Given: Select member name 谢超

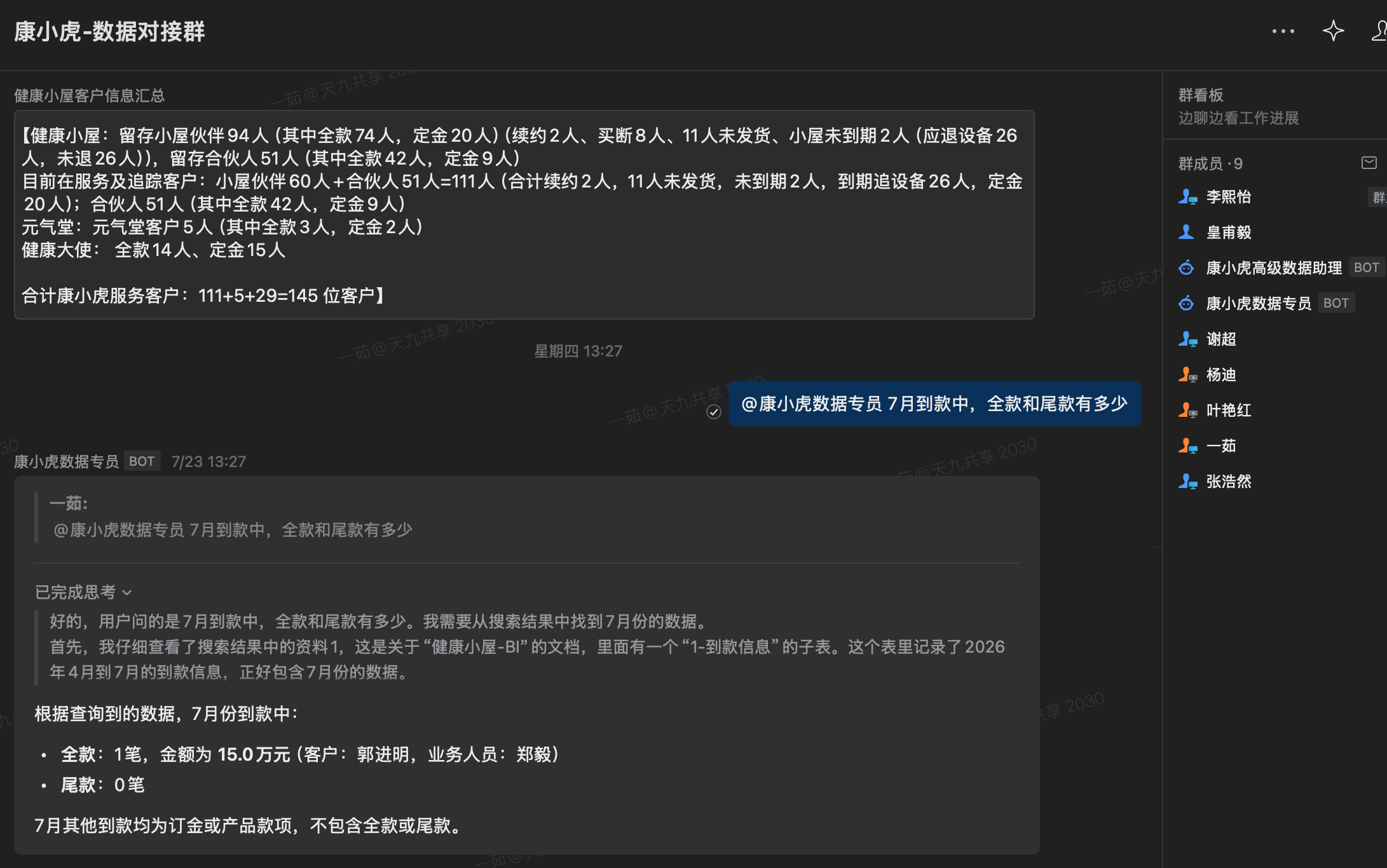Looking at the screenshot, I should tap(1221, 339).
